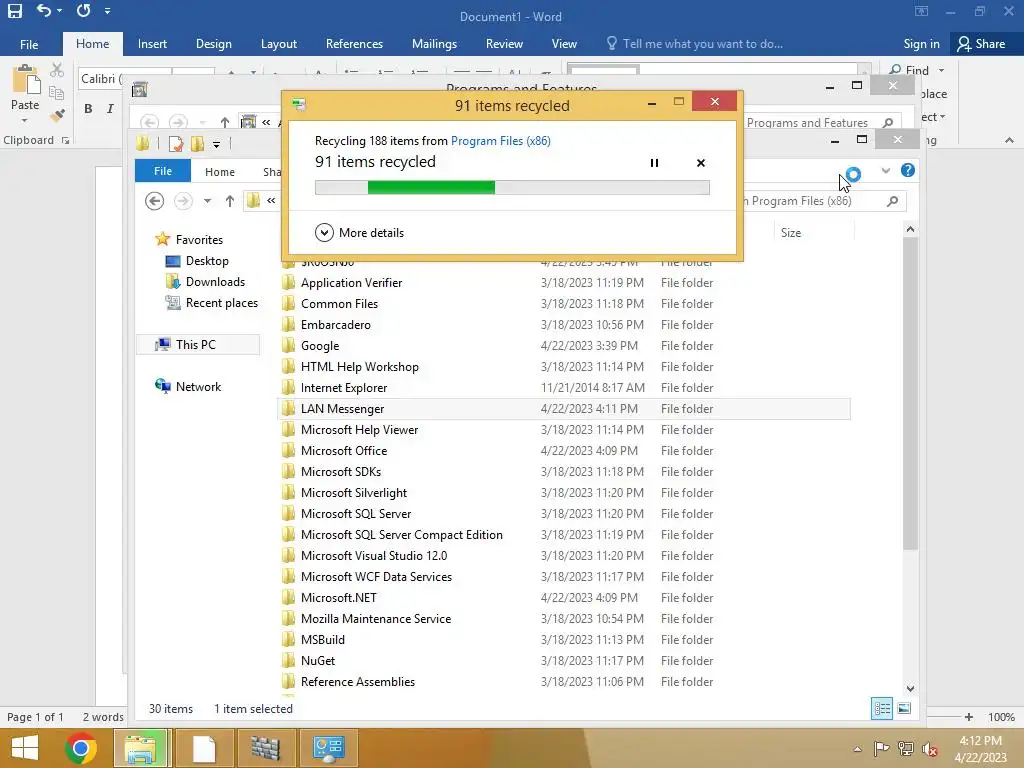1024x768 pixels.
Task: Click the Search Program Files (x86) field
Action: tap(823, 201)
